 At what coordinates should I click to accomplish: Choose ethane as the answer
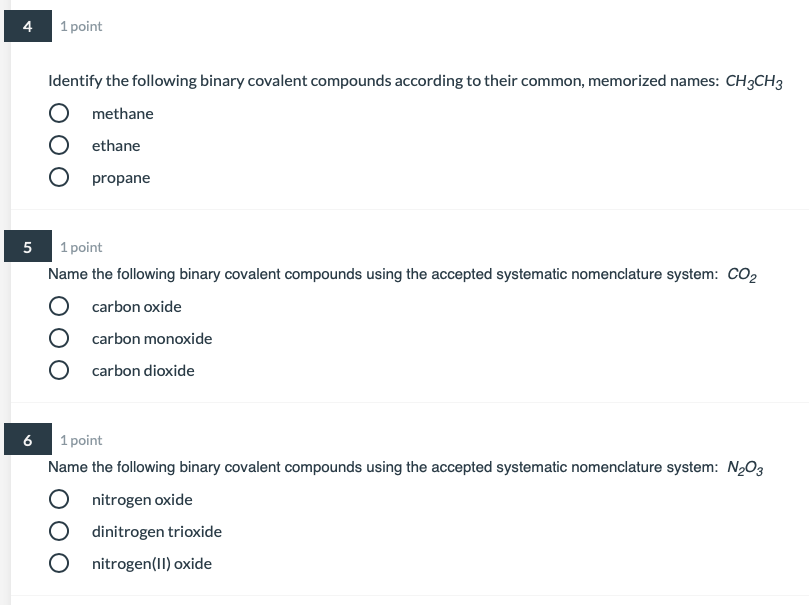point(59,145)
